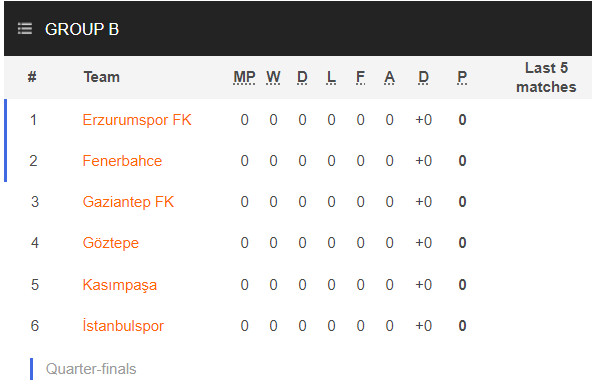
Task: Click the W wins column header
Action: (x=273, y=77)
